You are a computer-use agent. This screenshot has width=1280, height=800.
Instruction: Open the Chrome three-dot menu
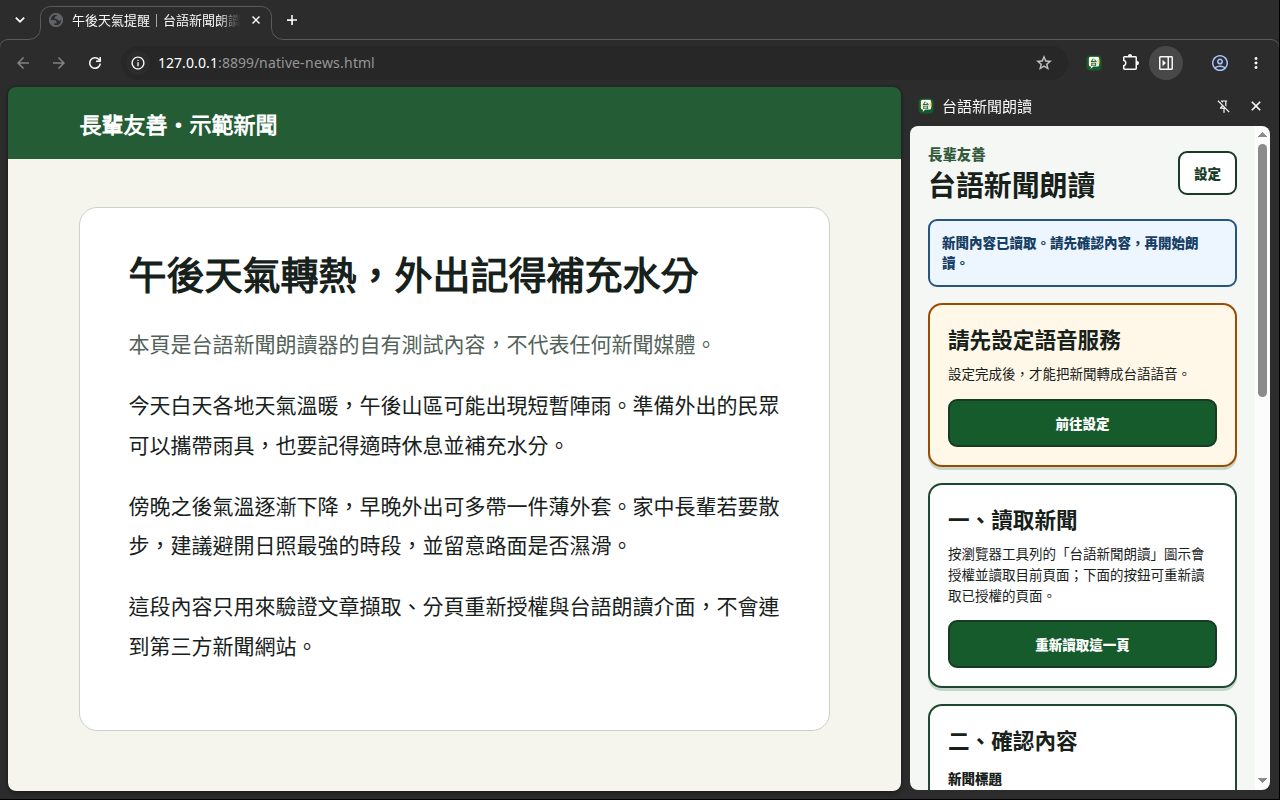(x=1256, y=63)
